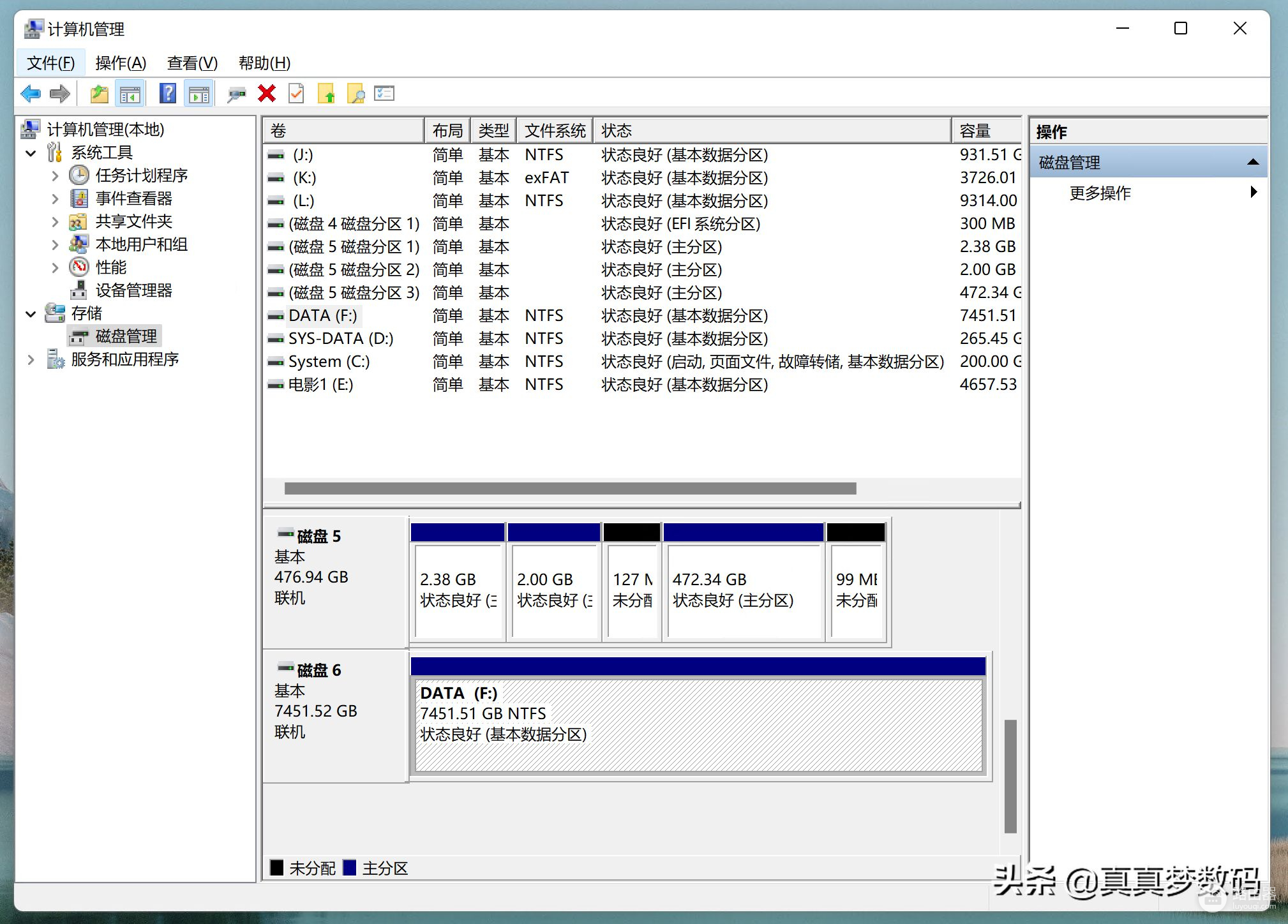Click the red X delete icon
This screenshot has height=924, width=1288.
point(266,94)
